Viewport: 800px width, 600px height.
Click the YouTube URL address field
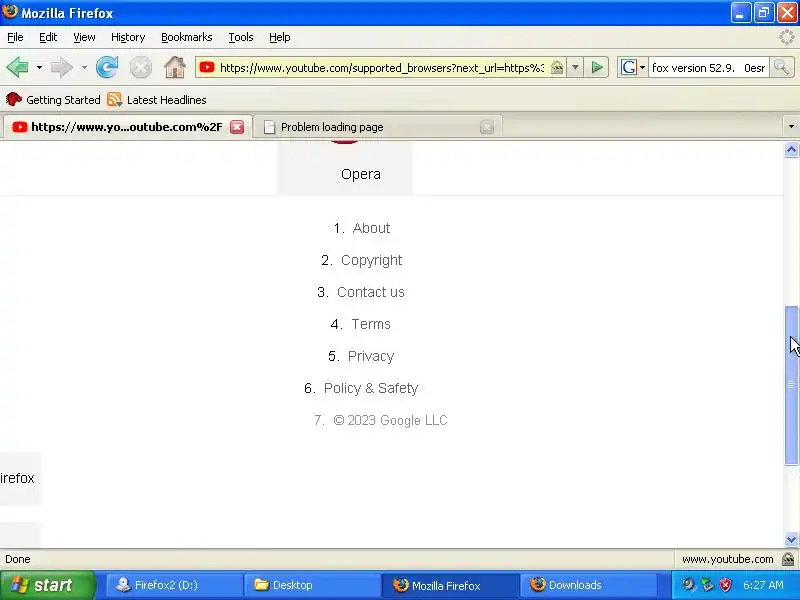click(x=382, y=68)
